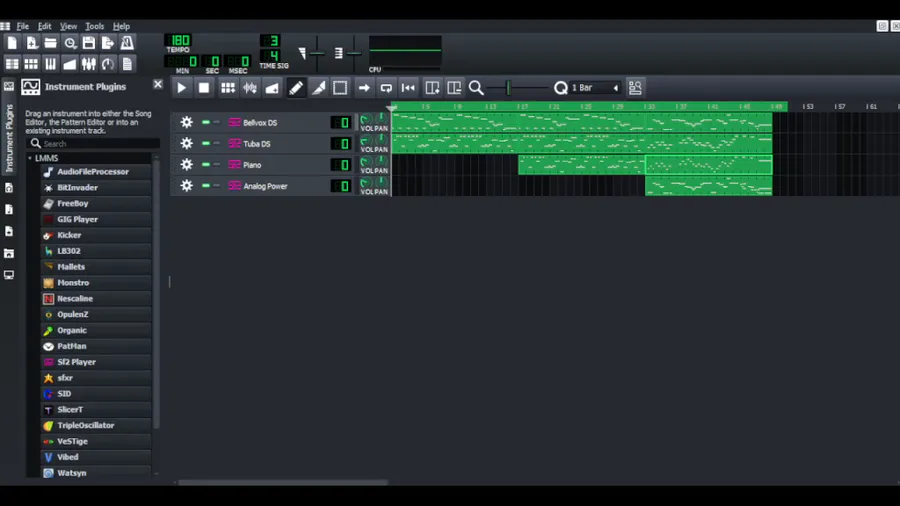Save the current project

pos(89,43)
